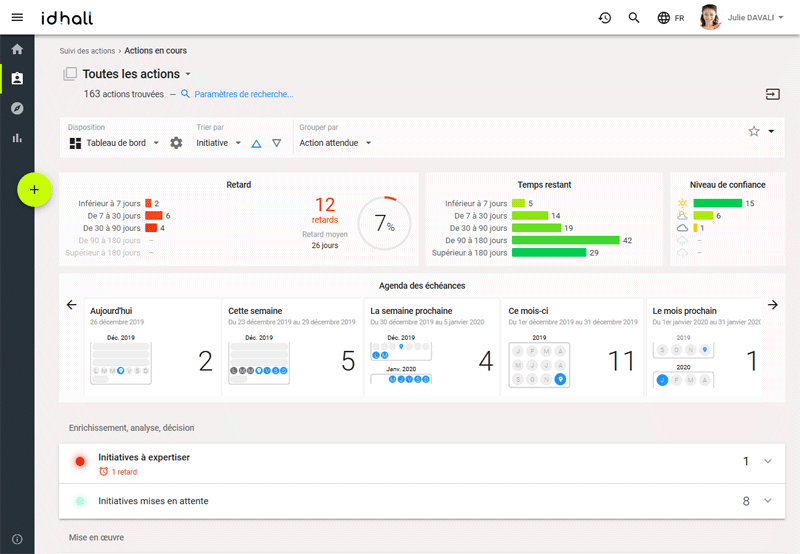
Task: Click the export icon at top right
Action: 772,94
